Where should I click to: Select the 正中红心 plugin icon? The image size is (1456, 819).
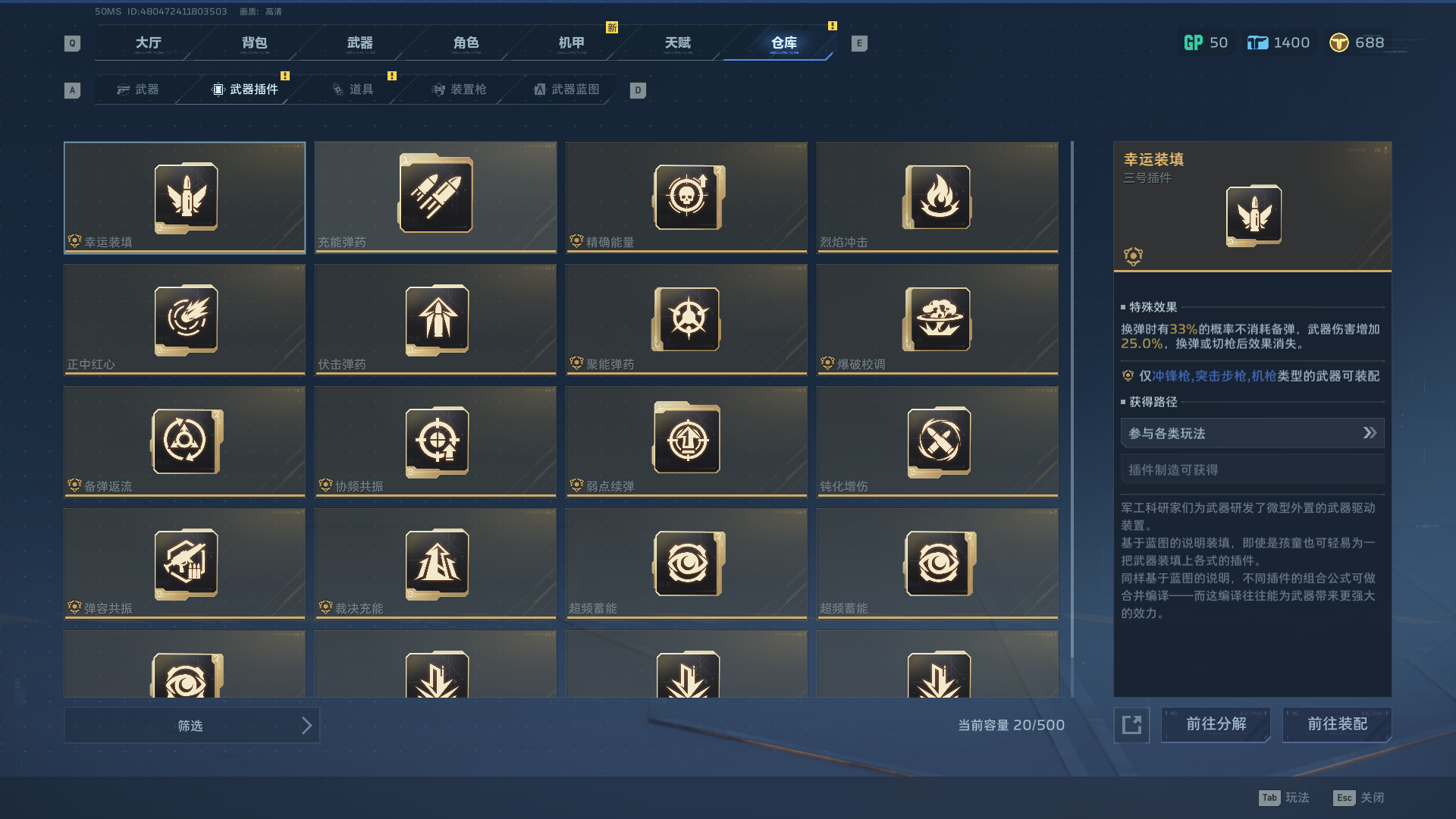pyautogui.click(x=186, y=319)
